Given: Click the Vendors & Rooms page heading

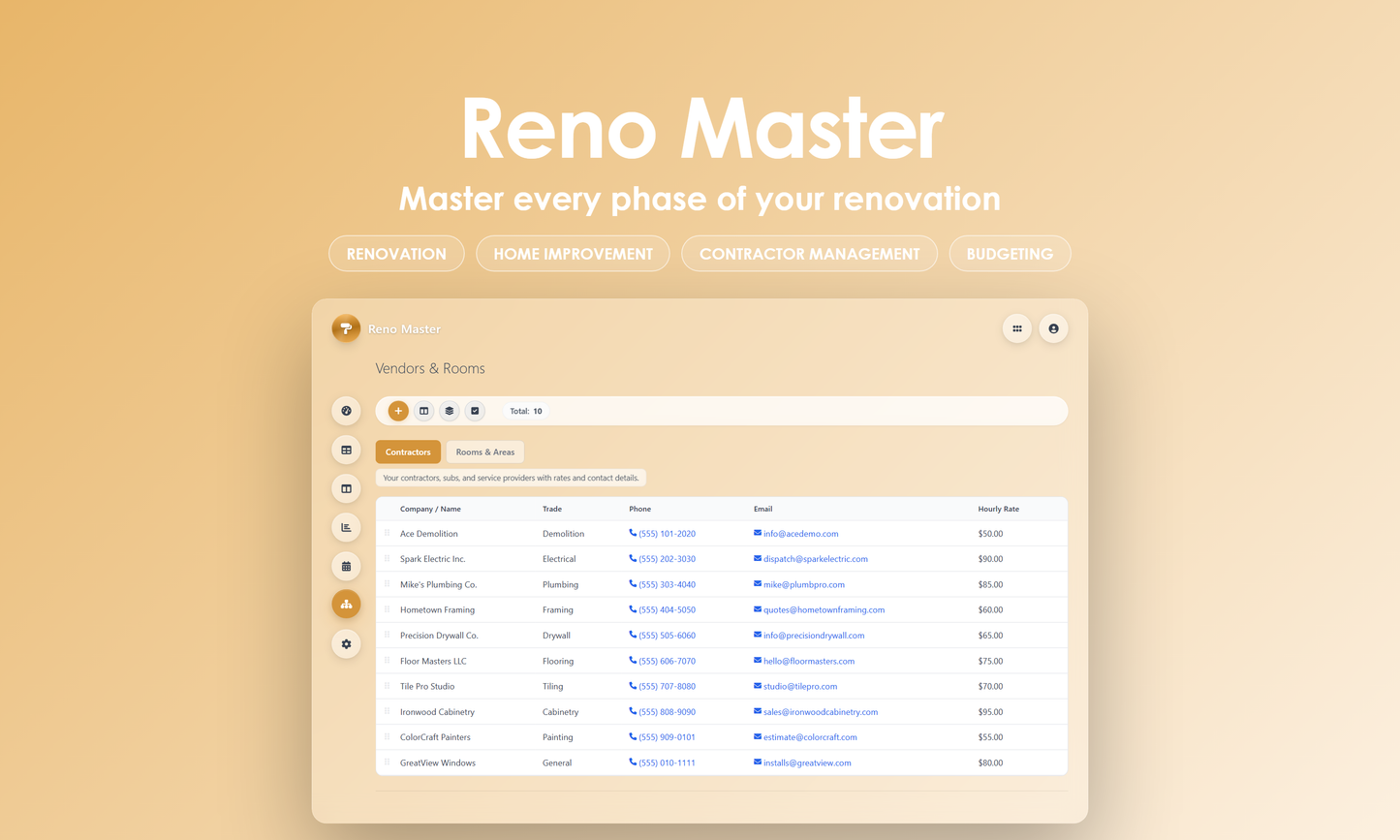Looking at the screenshot, I should (430, 368).
